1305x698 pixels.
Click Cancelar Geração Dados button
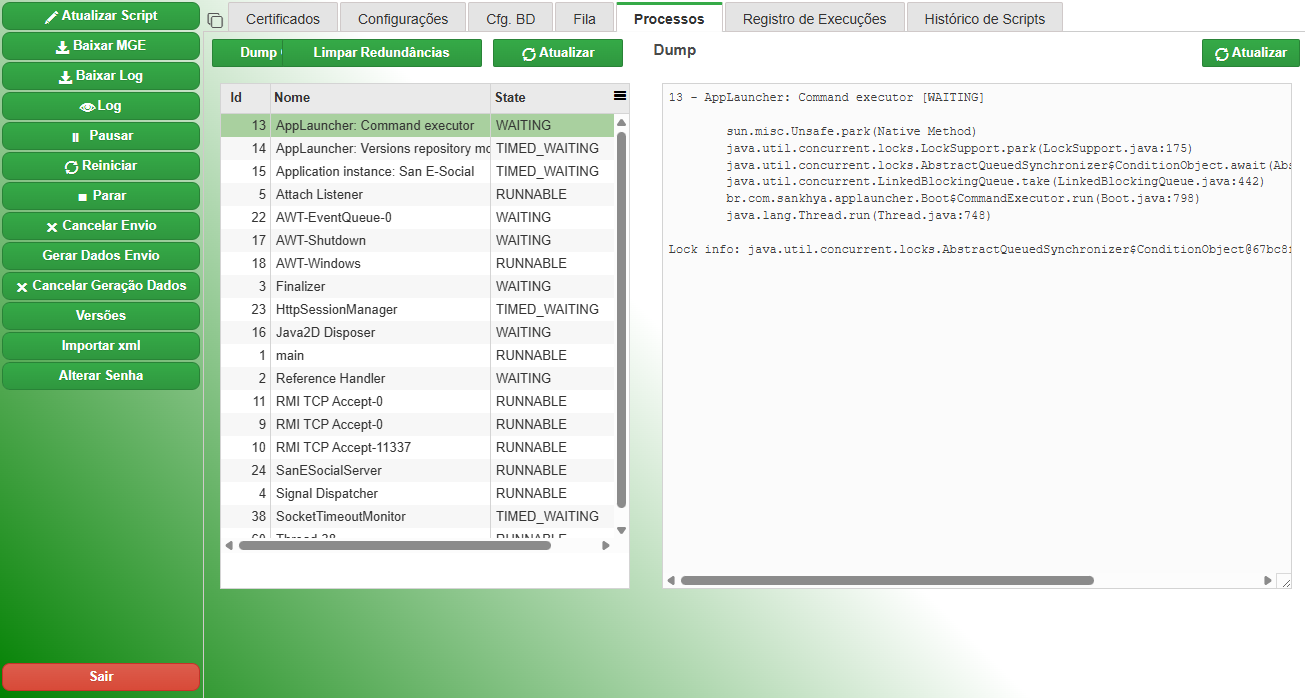101,286
